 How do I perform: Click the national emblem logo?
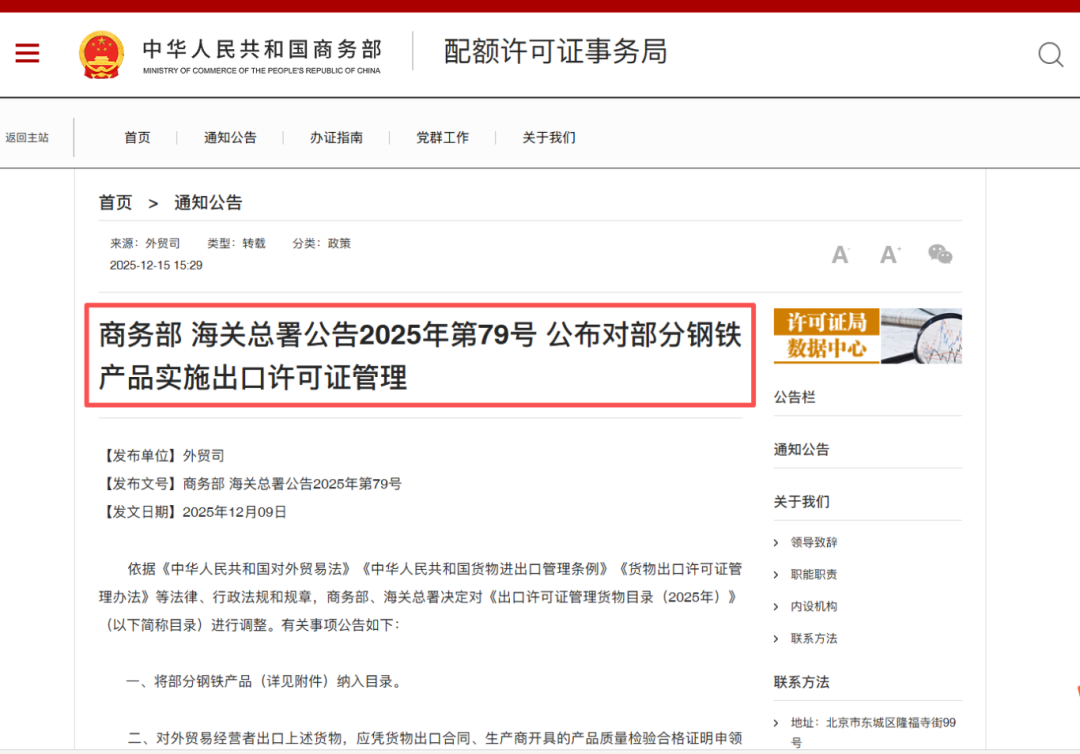tap(102, 54)
